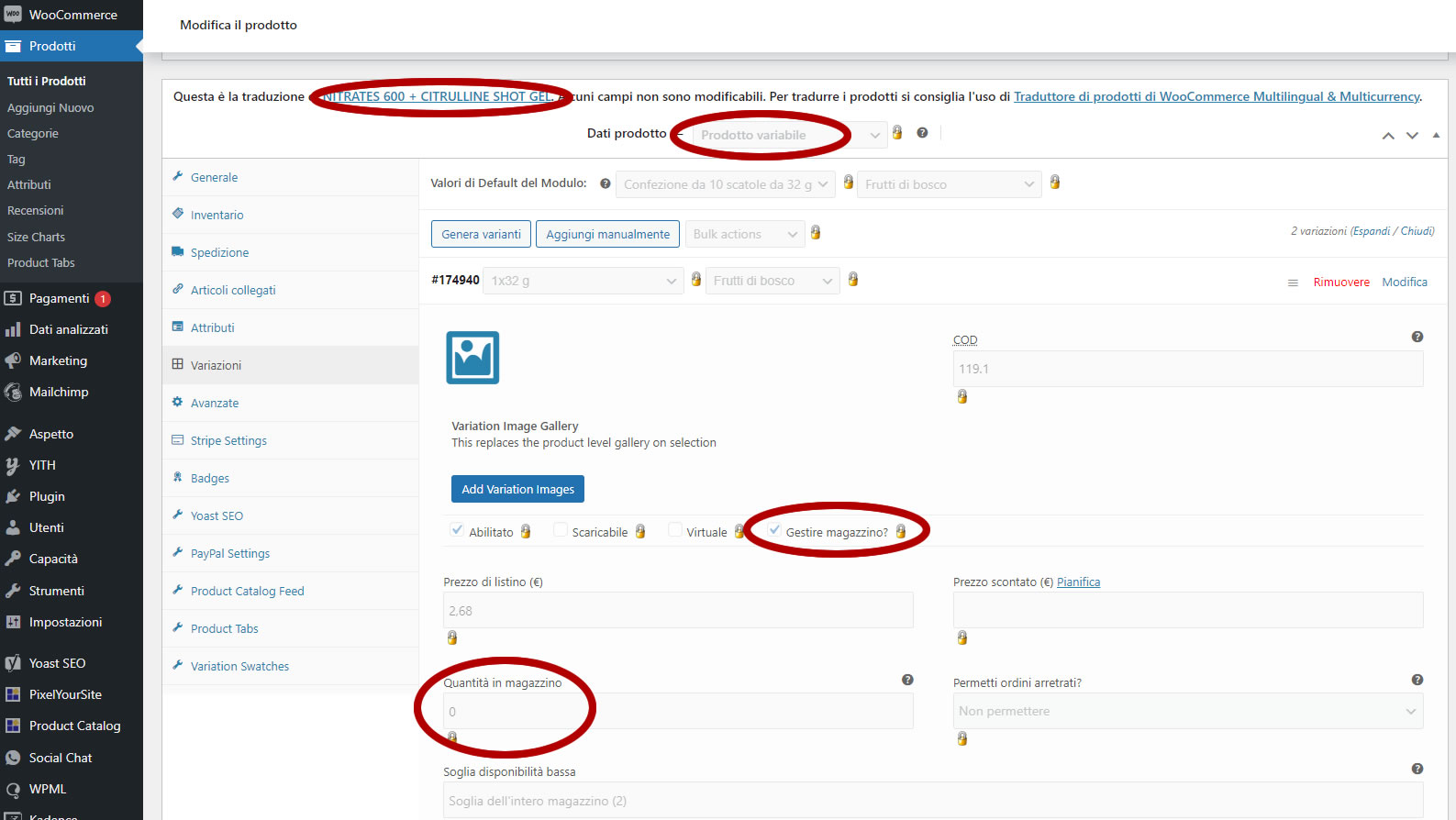Click help icon next to Valori di Default
The height and width of the screenshot is (820, 1456).
click(x=606, y=183)
